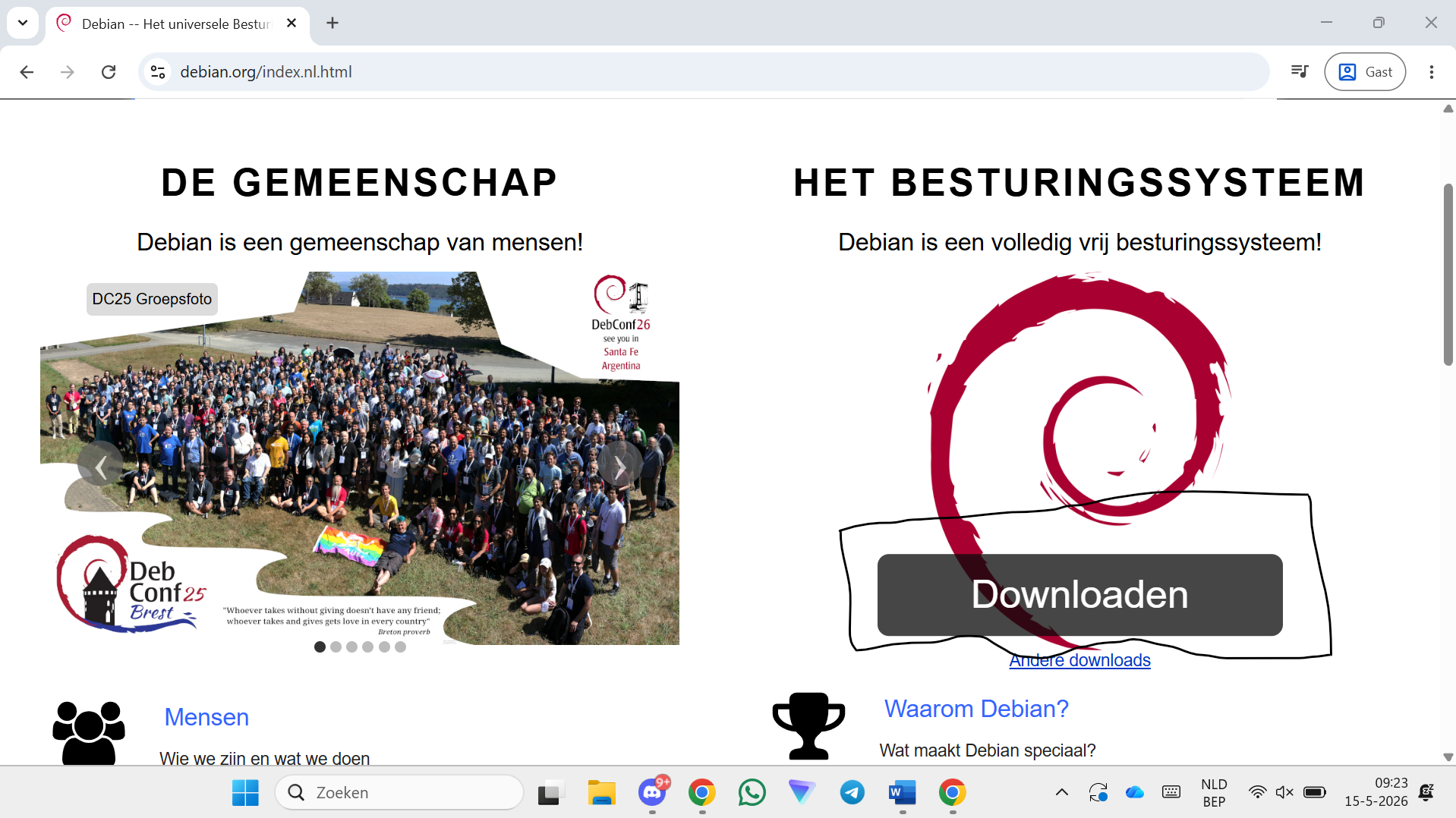This screenshot has width=1456, height=818.
Task: Close the Debian tab
Action: pos(292,24)
